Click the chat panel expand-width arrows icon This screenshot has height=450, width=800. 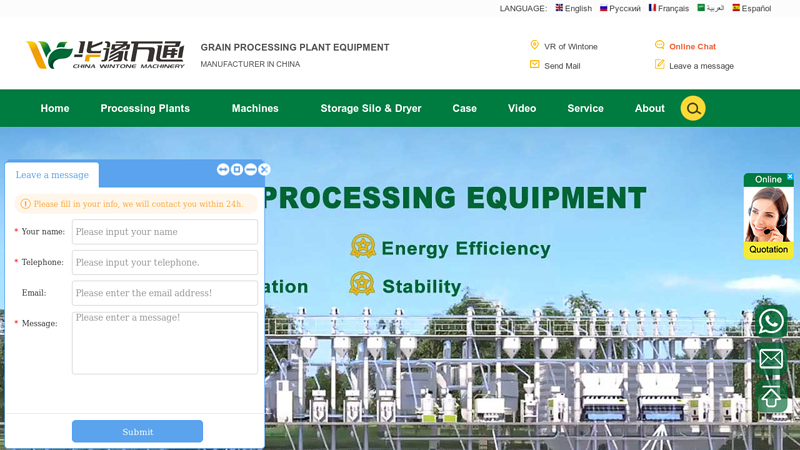pyautogui.click(x=223, y=169)
